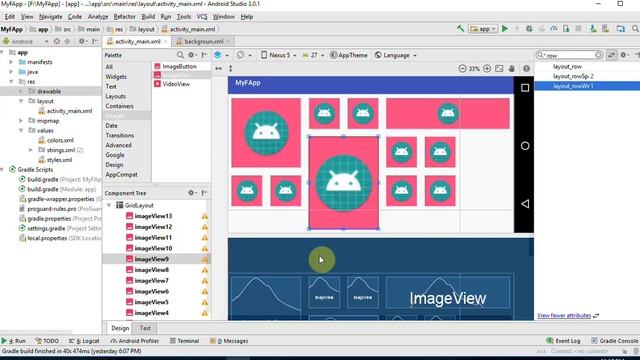Open the Gradle Console button

point(614,341)
